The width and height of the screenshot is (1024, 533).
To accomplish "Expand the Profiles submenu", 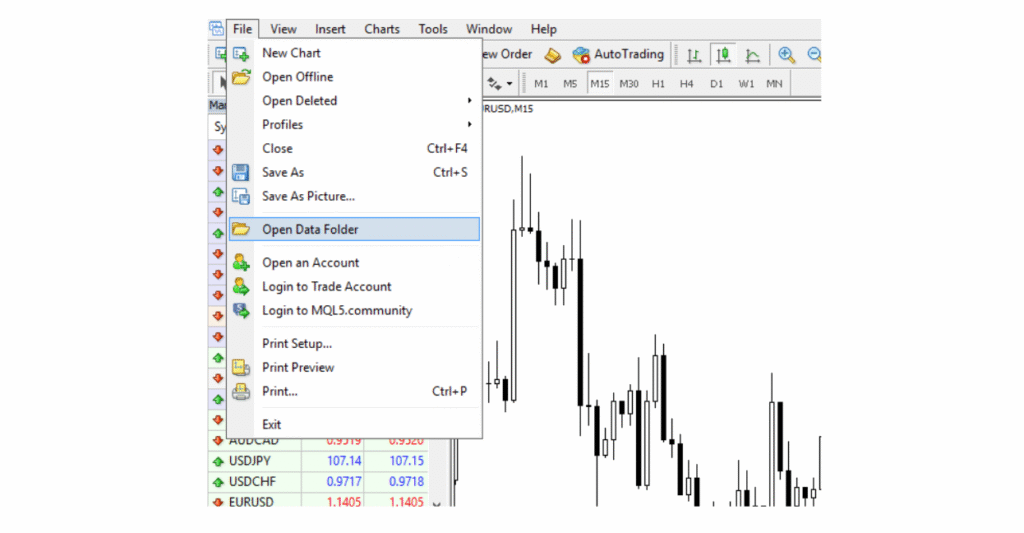I will pyautogui.click(x=354, y=125).
